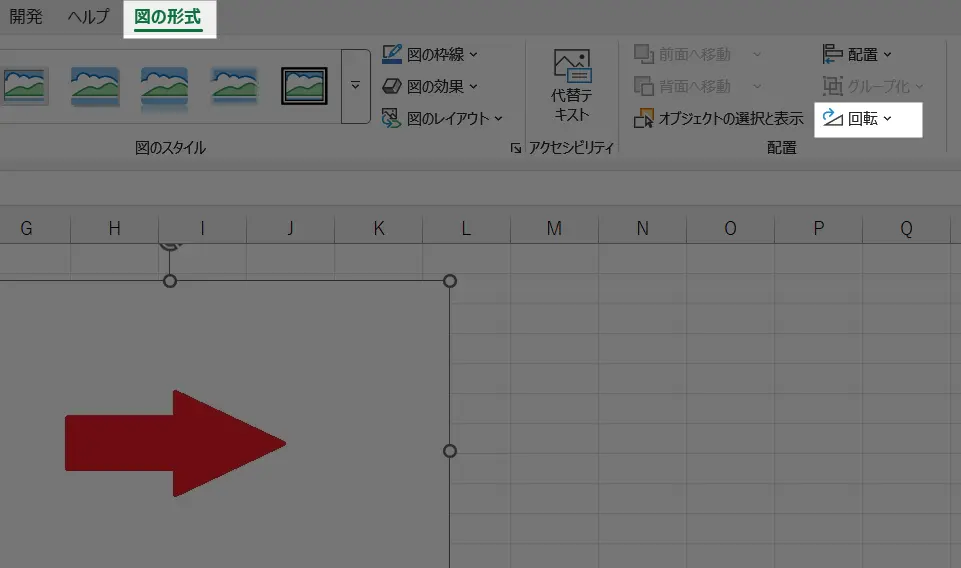Screen dimensions: 961x568
Task: Click the top-right corner sizing handle
Action: 450,281
